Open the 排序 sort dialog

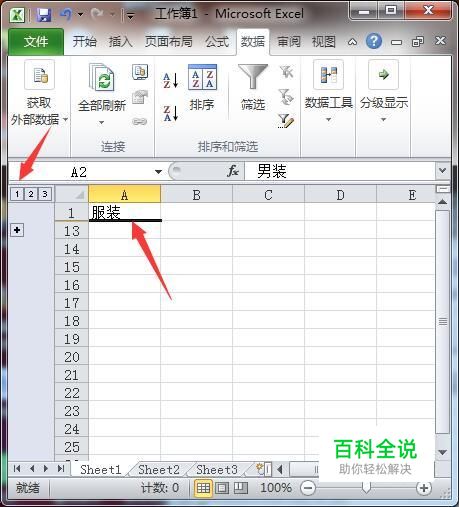coord(202,88)
